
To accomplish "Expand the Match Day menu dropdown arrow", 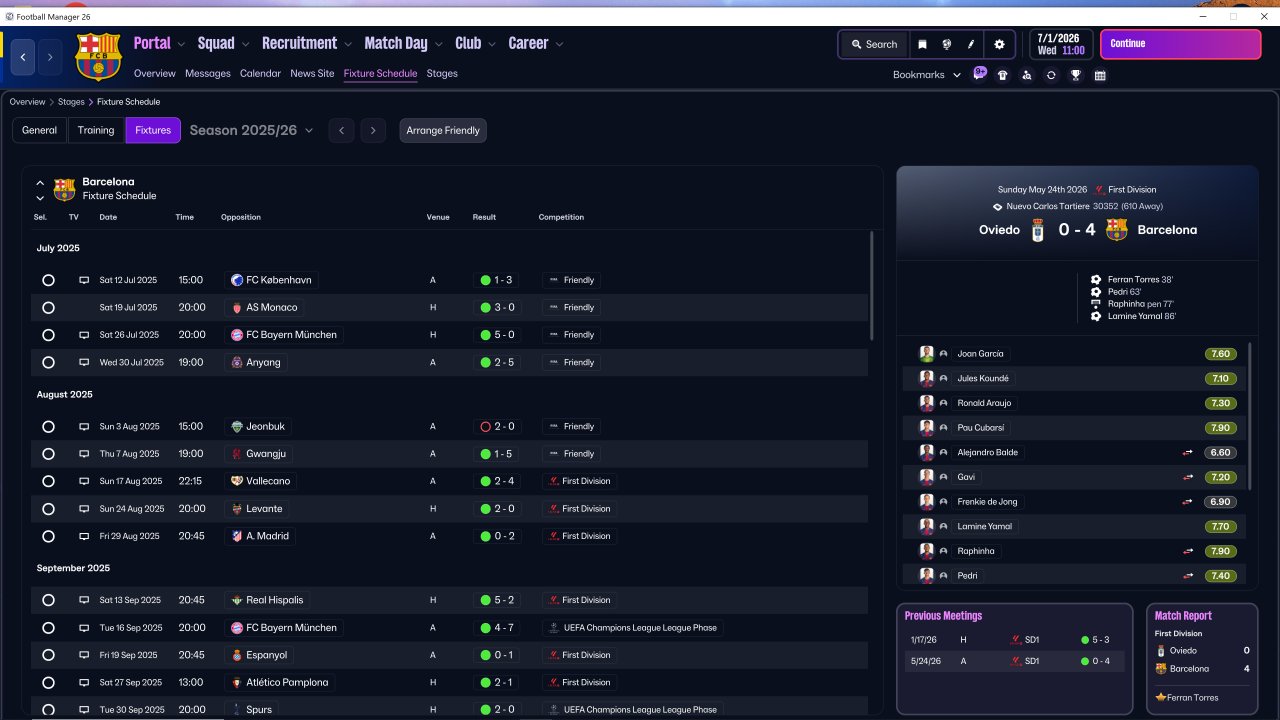I will 438,44.
